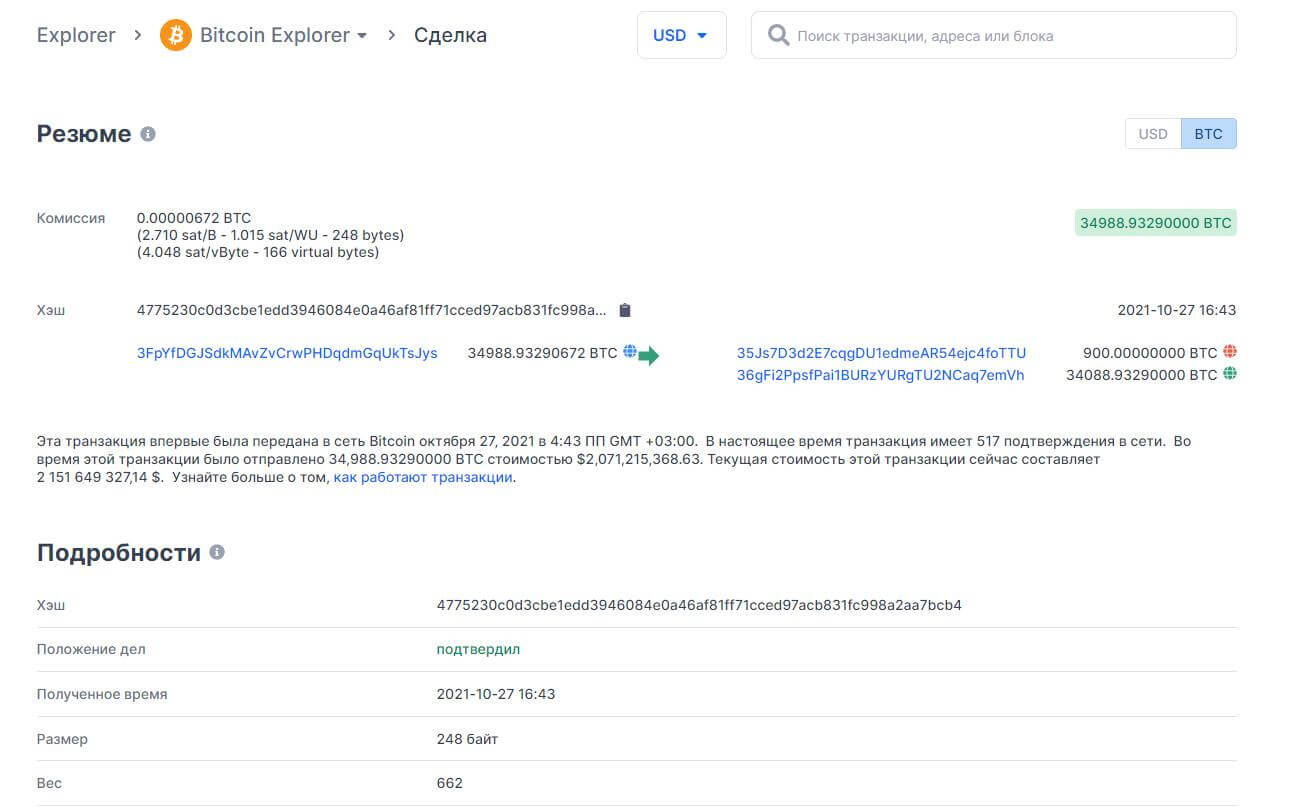This screenshot has height=808, width=1293.
Task: Go to the Explorer breadcrumb
Action: pos(76,35)
